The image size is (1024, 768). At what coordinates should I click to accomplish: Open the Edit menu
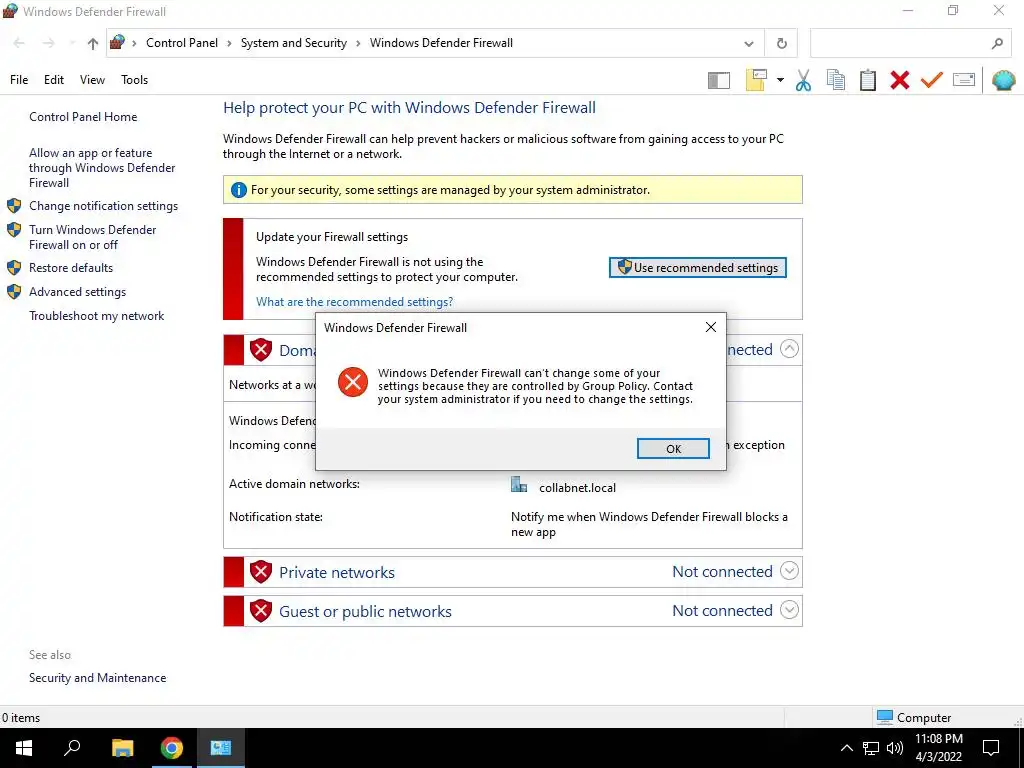coord(54,80)
